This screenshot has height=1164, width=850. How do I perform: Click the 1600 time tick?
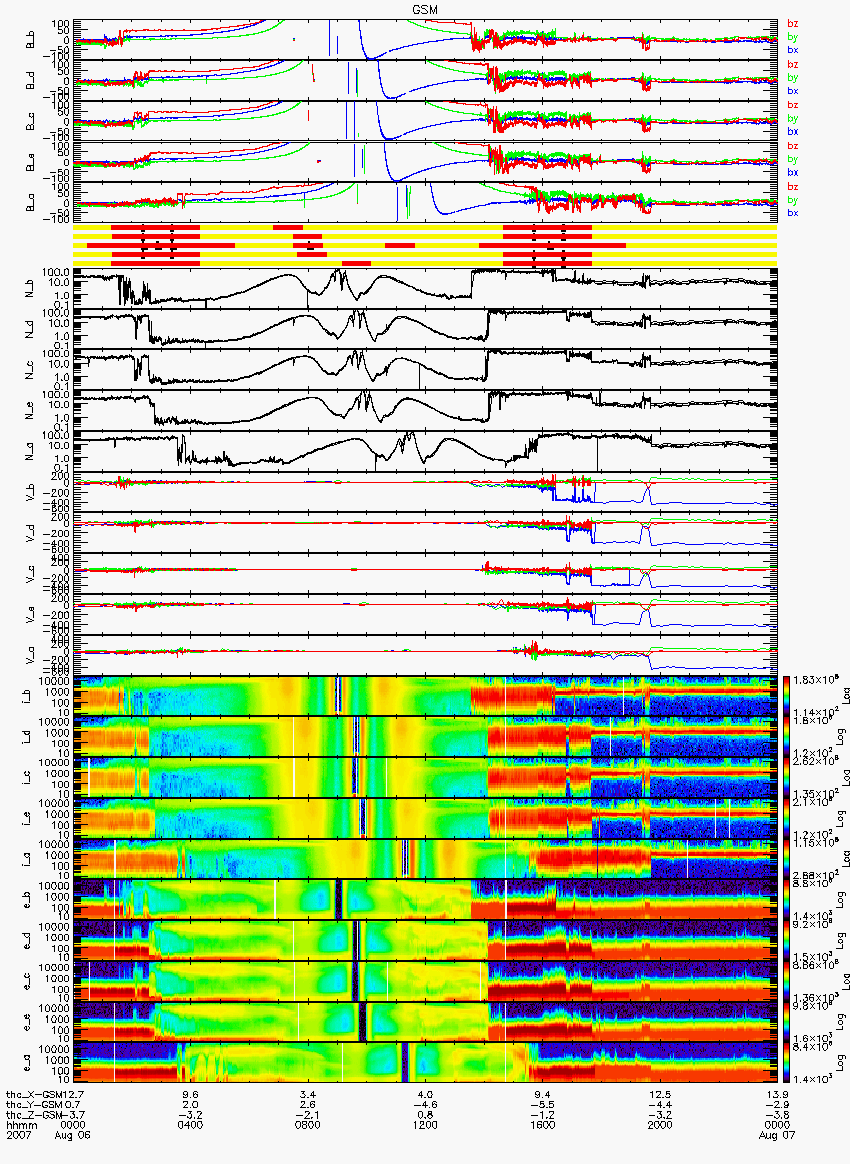(543, 1125)
